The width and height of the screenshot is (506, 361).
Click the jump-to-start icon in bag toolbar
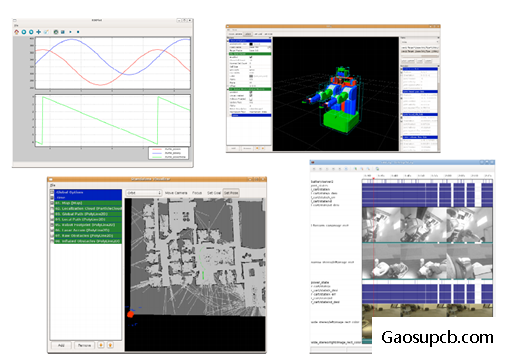point(314,169)
